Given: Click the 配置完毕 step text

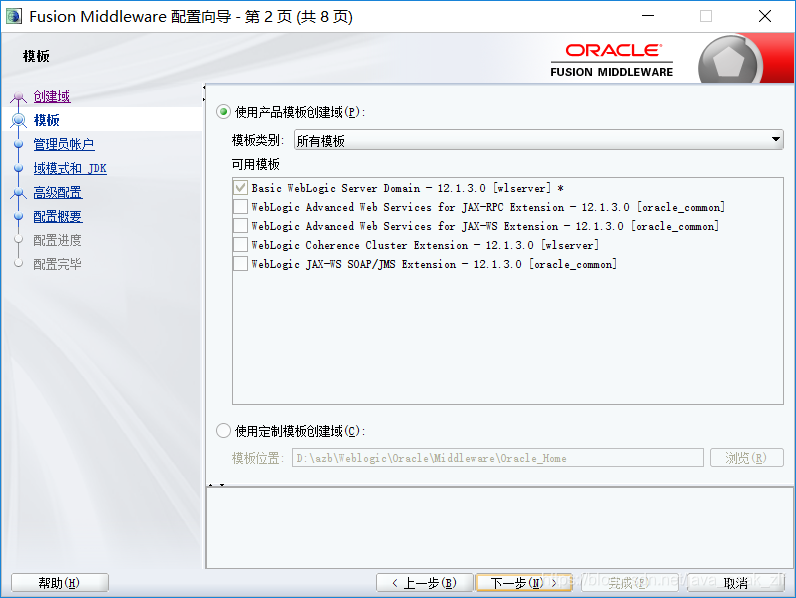Looking at the screenshot, I should click(x=57, y=264).
